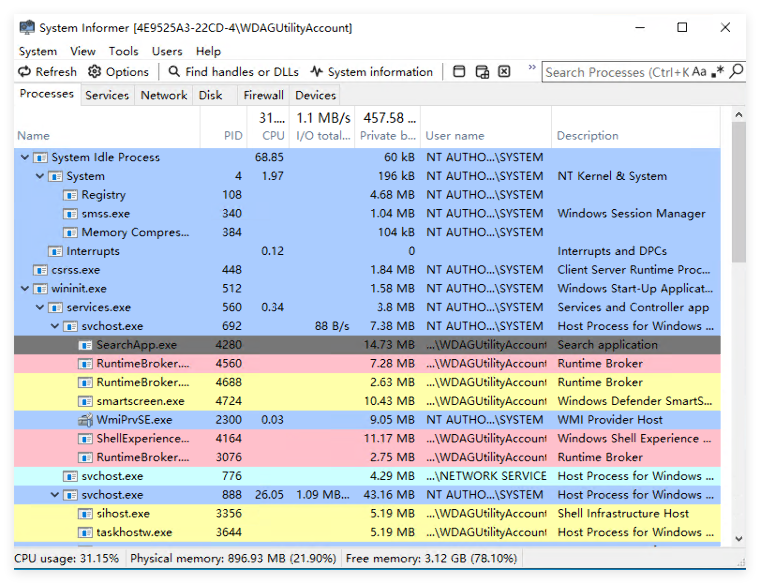760x584 pixels.
Task: Click the SearchApp.exe process icon
Action: click(85, 345)
